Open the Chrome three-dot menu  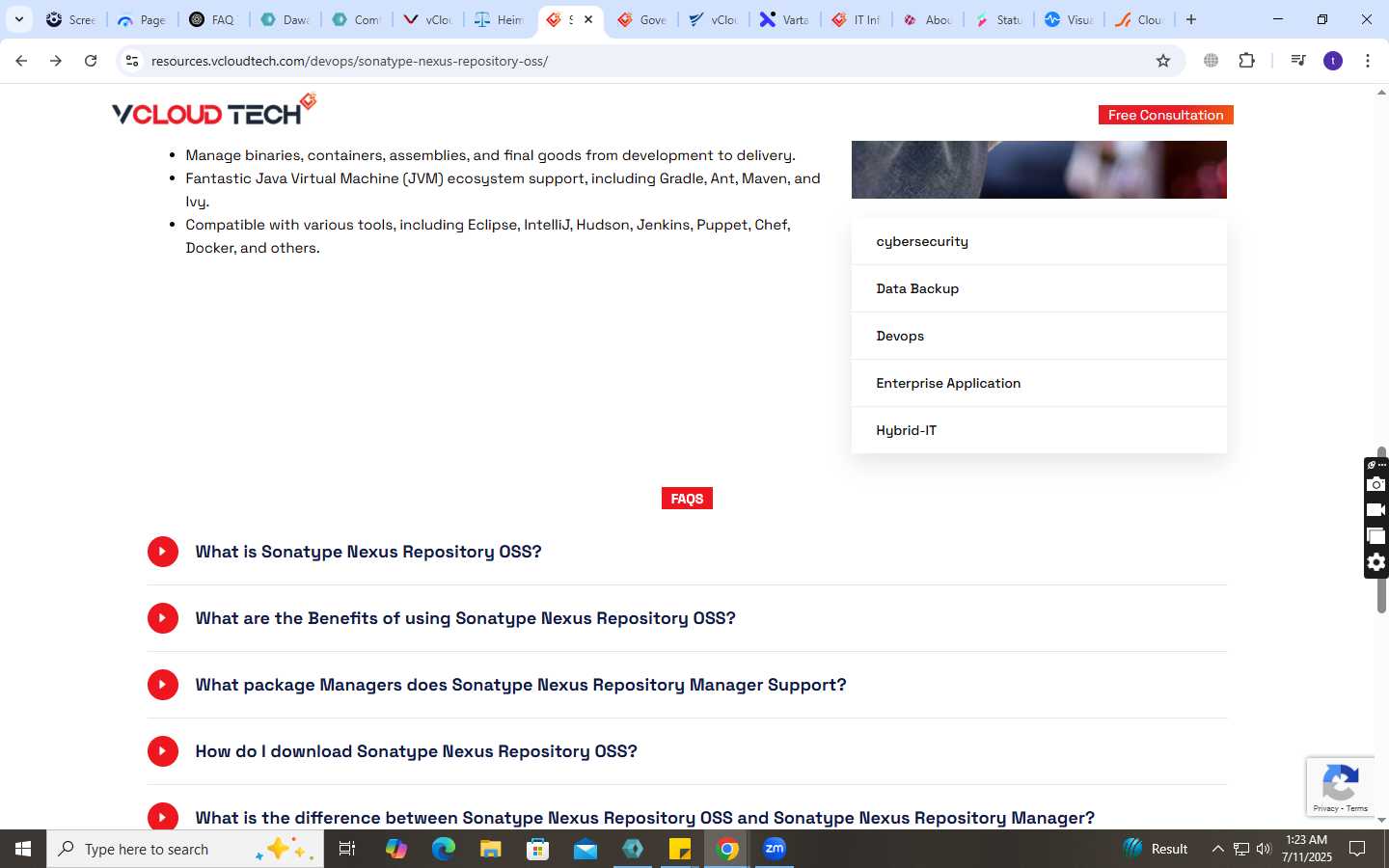(1368, 61)
